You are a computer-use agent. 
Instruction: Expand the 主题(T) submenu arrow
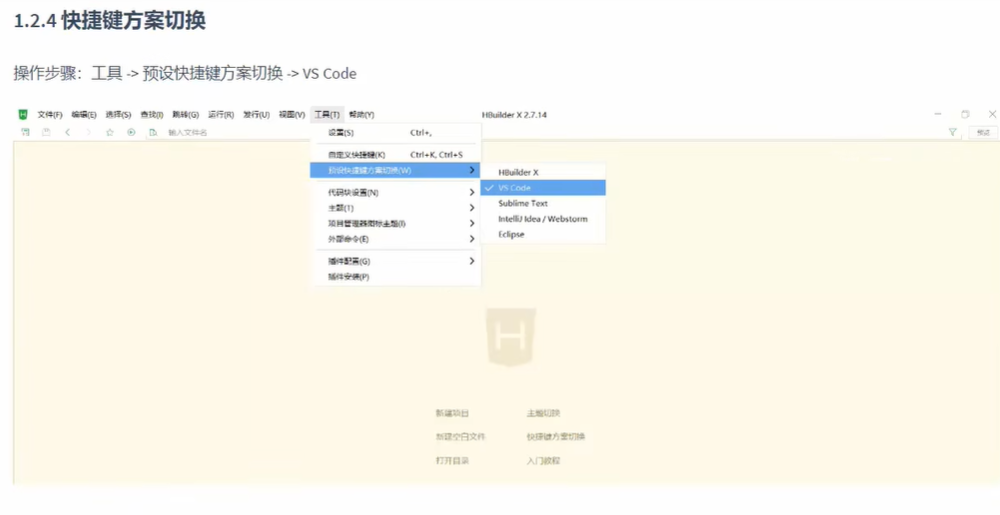[471, 208]
